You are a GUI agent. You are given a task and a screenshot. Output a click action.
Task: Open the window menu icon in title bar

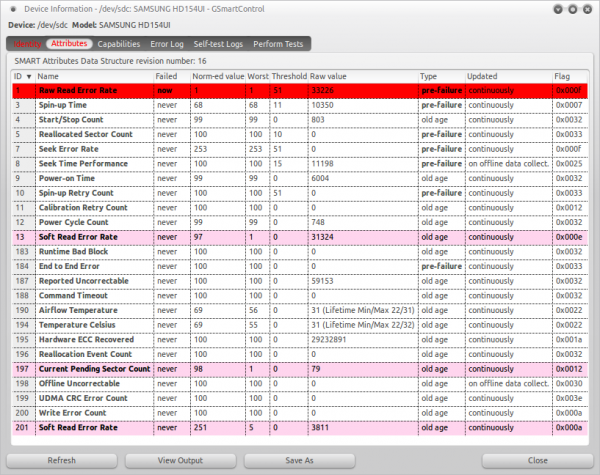(x=13, y=9)
